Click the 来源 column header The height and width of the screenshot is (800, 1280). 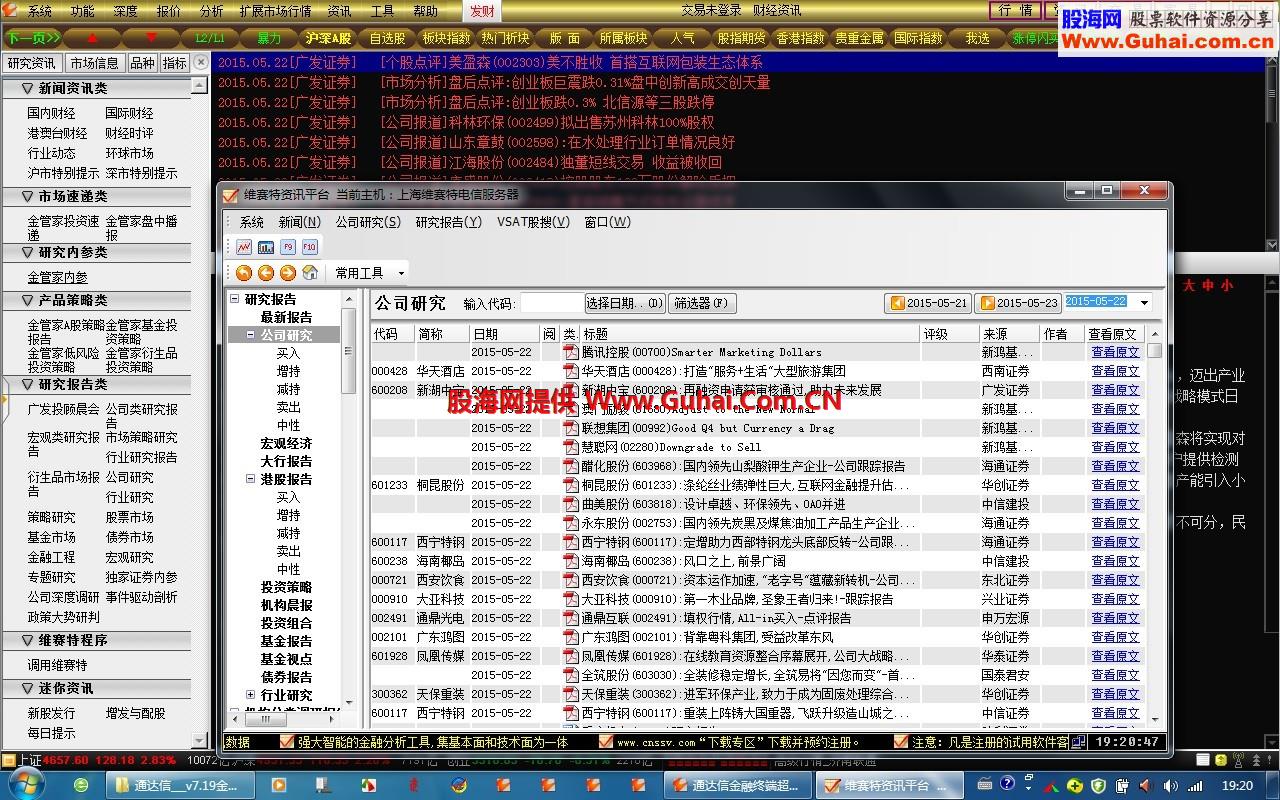1010,334
